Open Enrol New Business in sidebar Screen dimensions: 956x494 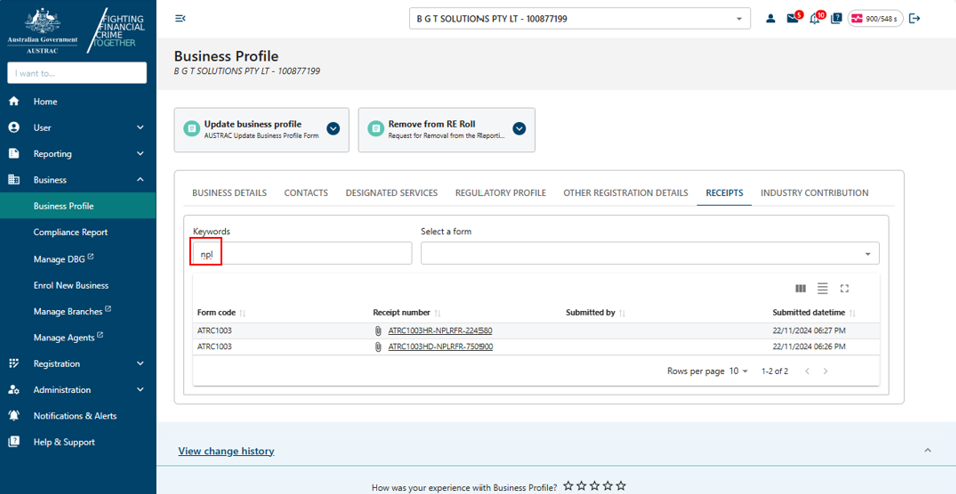click(x=71, y=285)
